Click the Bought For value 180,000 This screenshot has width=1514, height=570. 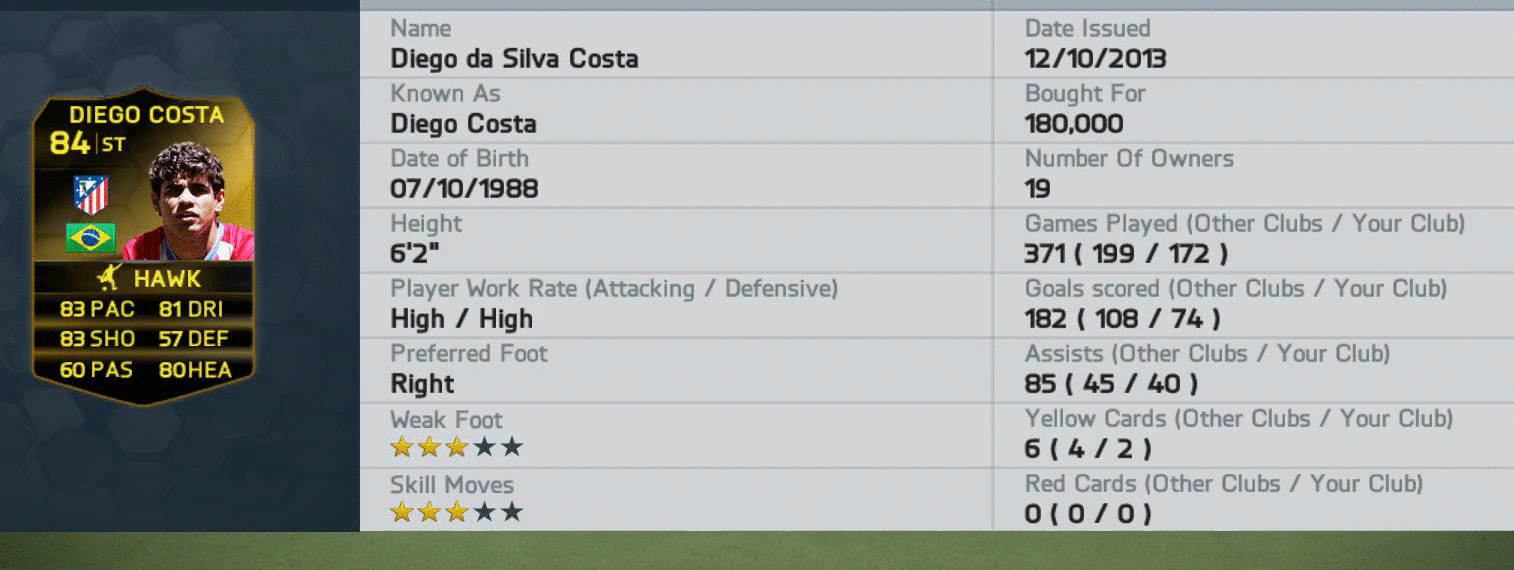(1074, 124)
